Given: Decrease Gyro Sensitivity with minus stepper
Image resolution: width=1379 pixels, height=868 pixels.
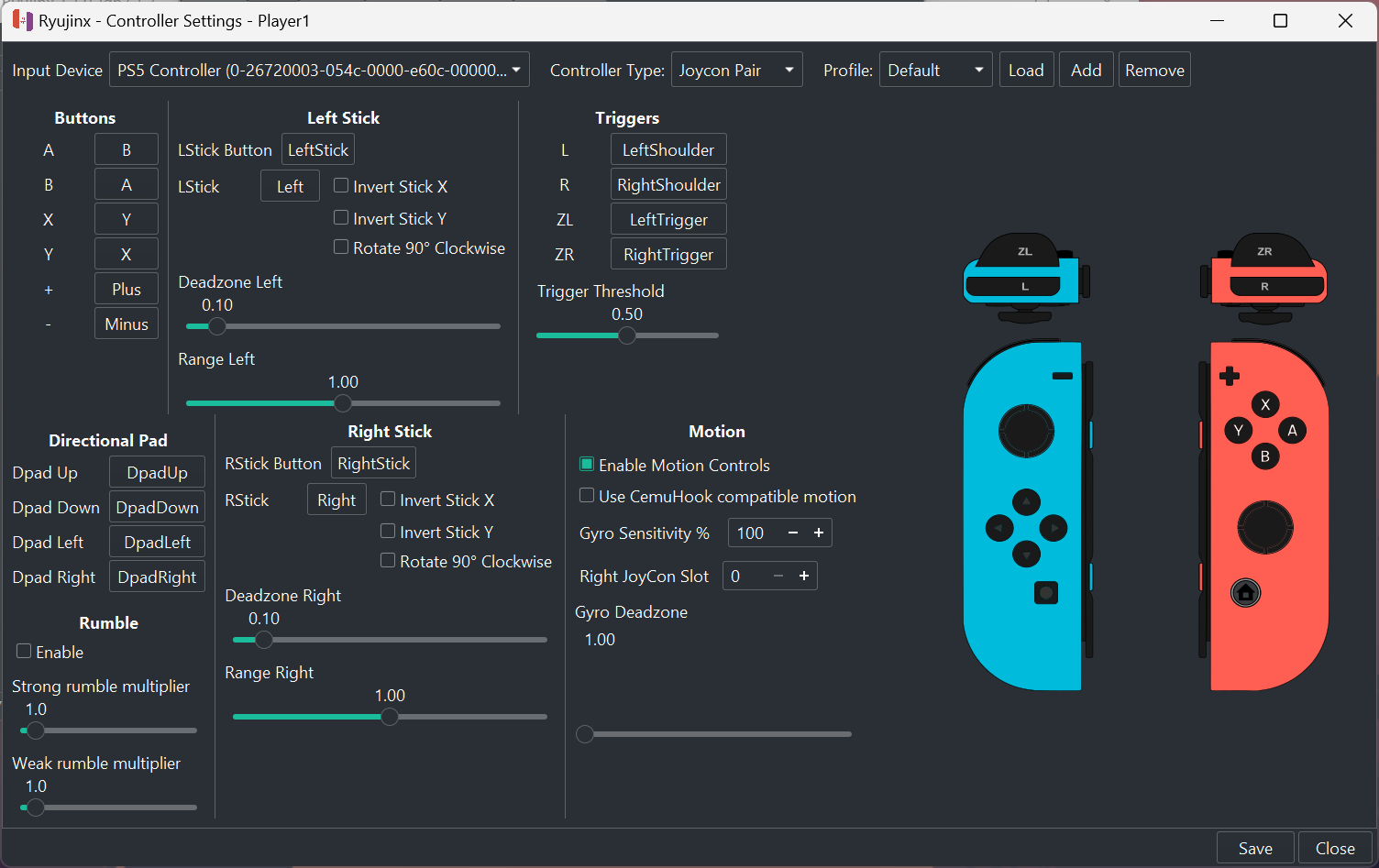Looking at the screenshot, I should tap(793, 533).
